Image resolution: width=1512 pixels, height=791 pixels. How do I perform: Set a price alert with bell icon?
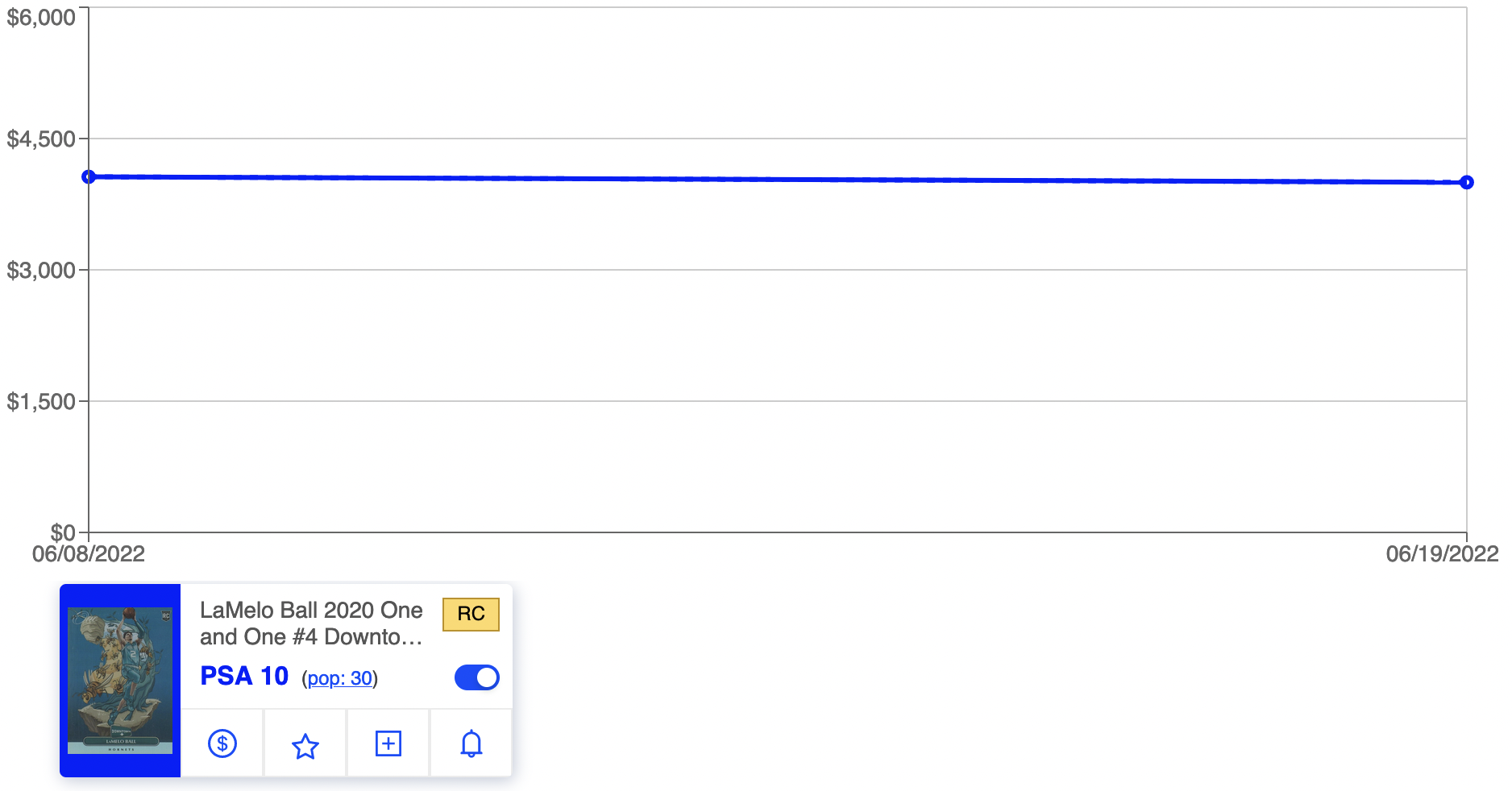point(471,743)
